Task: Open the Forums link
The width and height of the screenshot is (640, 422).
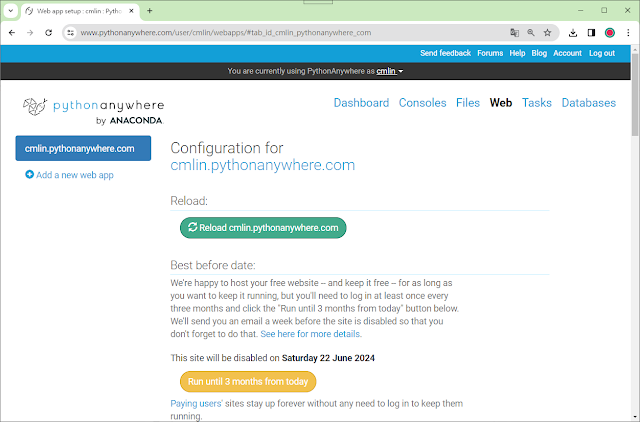Action: click(490, 53)
